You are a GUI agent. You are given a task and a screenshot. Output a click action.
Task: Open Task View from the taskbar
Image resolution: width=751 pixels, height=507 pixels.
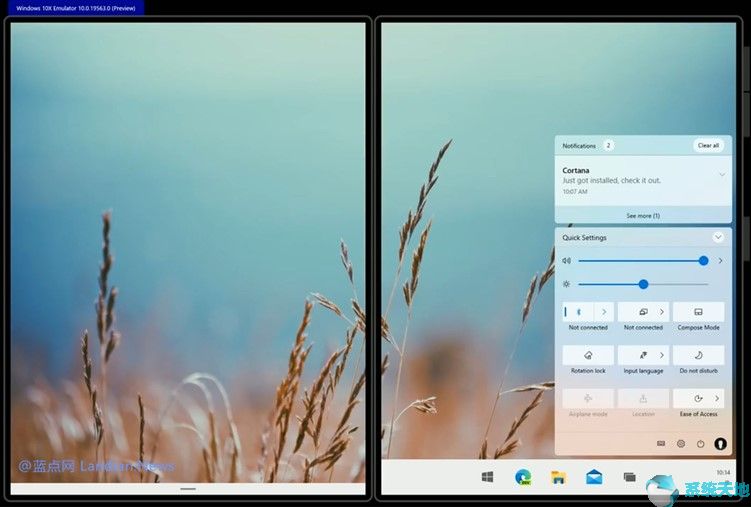629,477
